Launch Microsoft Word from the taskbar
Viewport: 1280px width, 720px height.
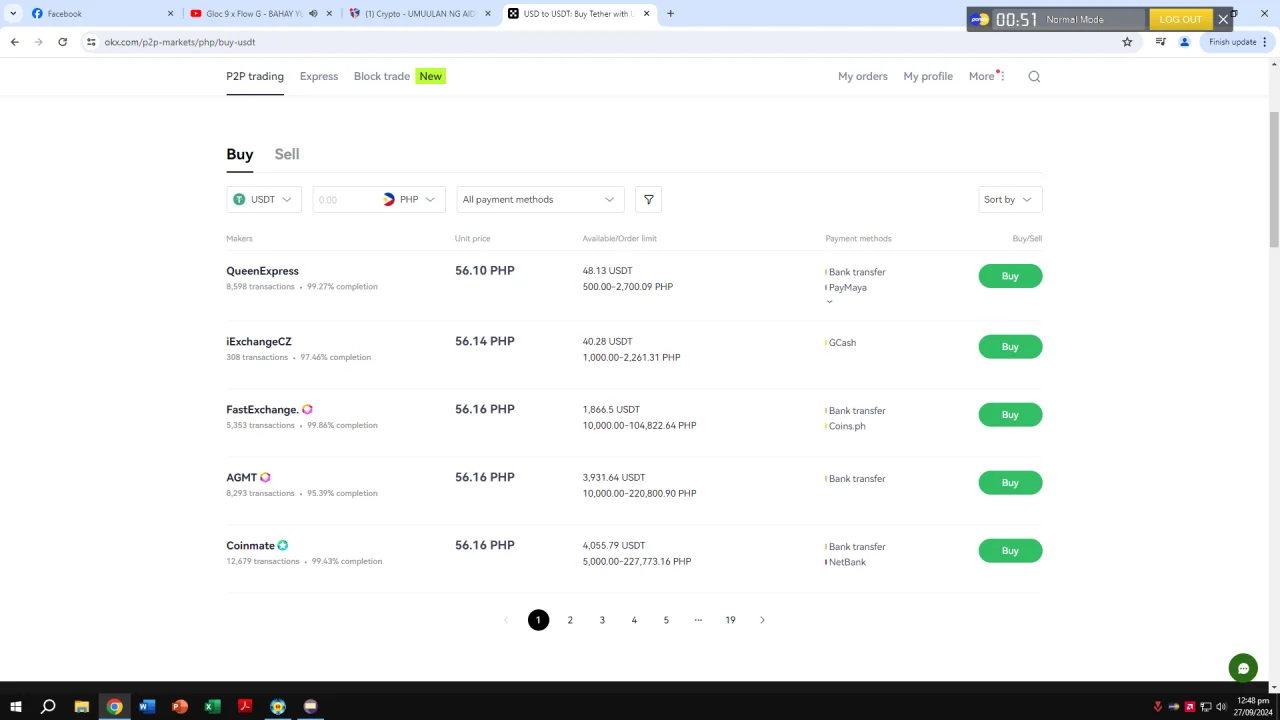click(147, 707)
